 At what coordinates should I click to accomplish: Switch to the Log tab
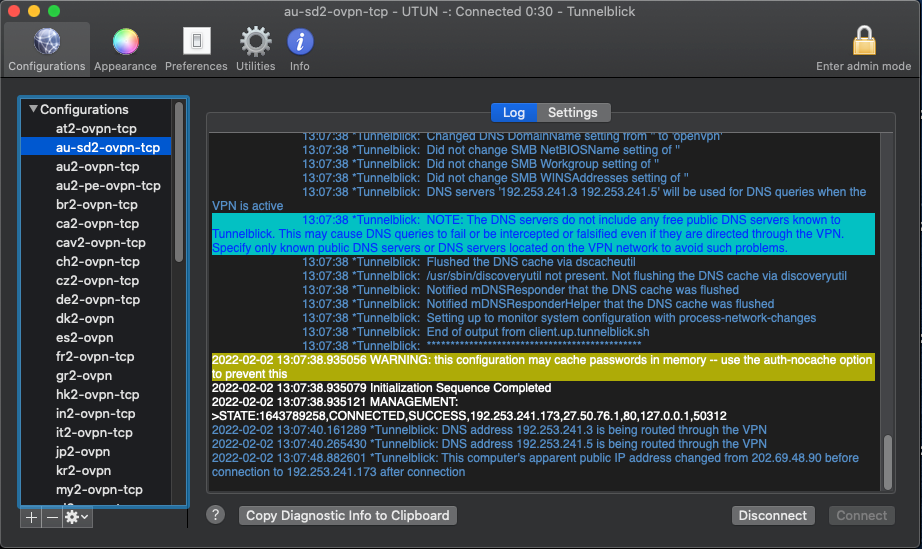[x=513, y=112]
